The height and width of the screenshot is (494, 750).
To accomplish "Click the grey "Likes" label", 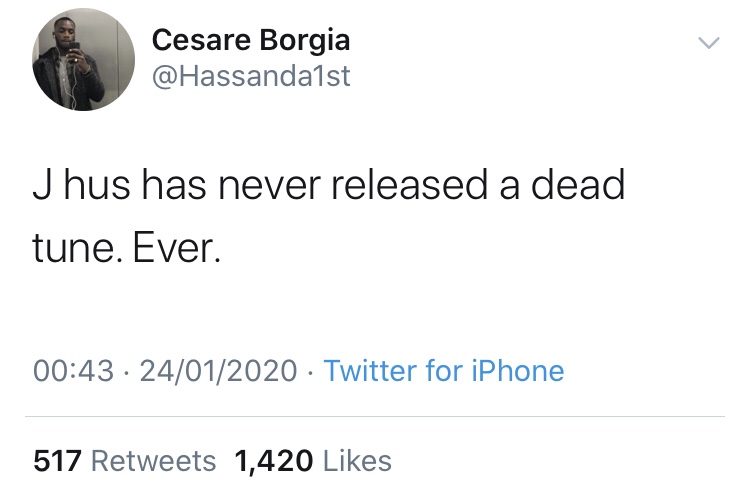I will coord(357,461).
